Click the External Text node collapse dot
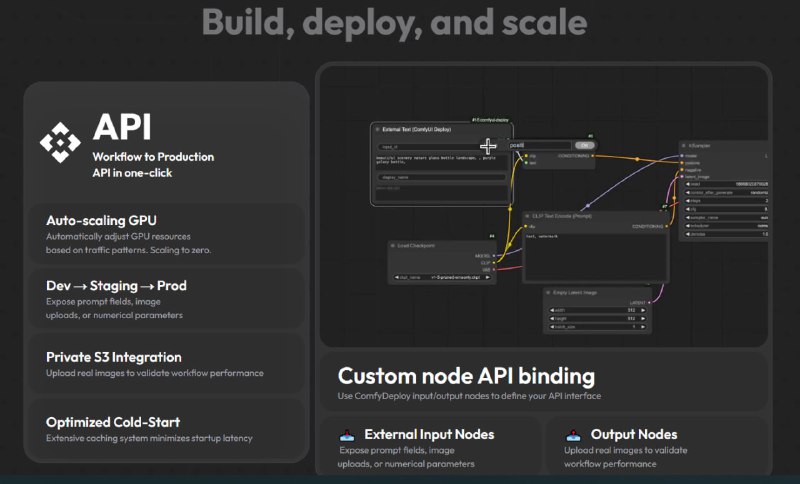This screenshot has width=800, height=484. [377, 129]
